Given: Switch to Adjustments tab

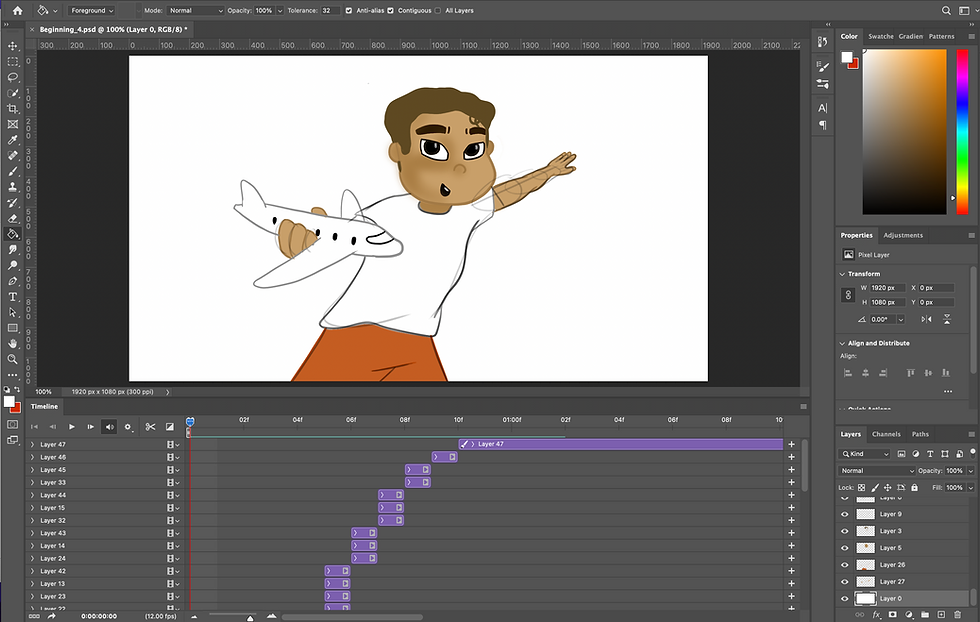Looking at the screenshot, I should pyautogui.click(x=902, y=236).
